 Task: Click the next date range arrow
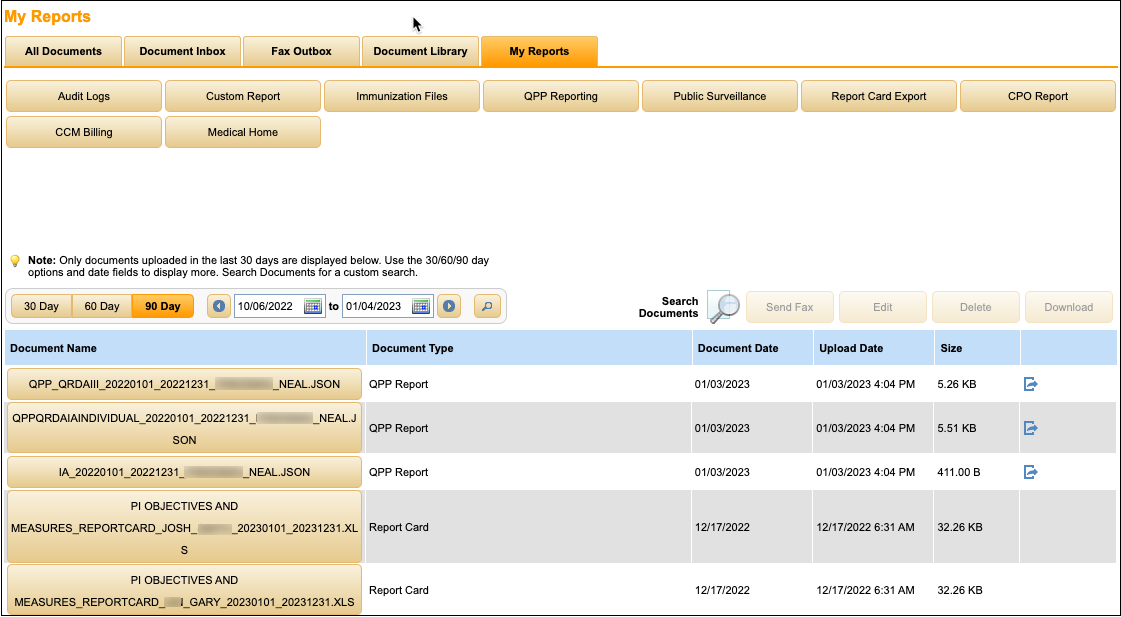pyautogui.click(x=449, y=306)
